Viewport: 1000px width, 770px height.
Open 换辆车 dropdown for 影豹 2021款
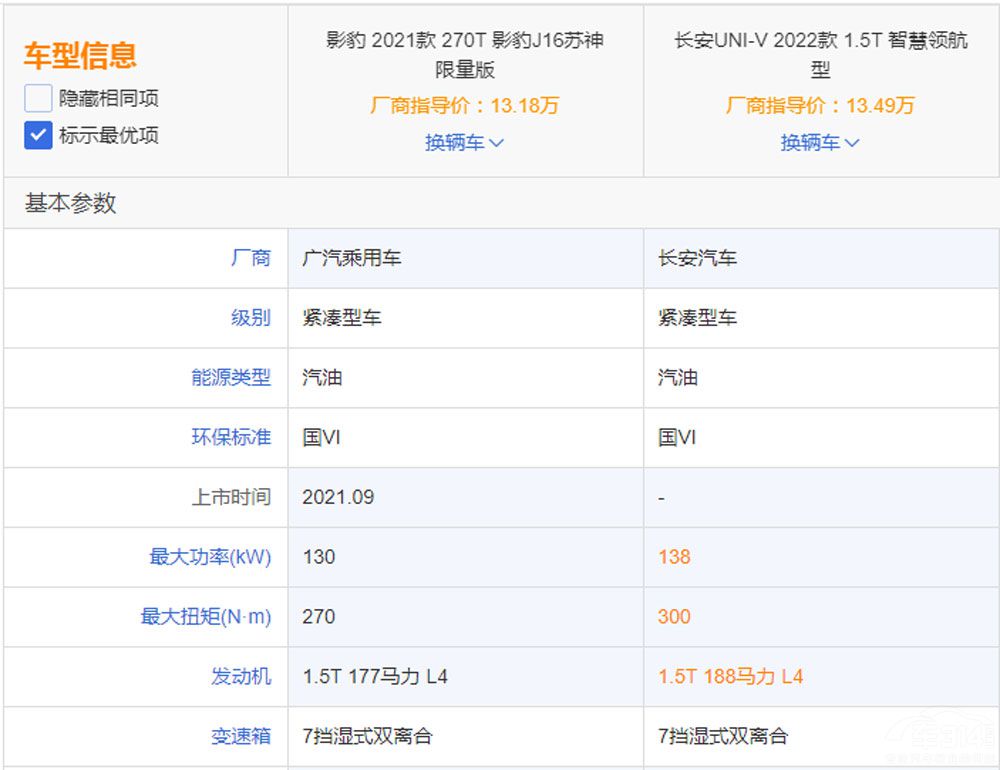[x=464, y=142]
